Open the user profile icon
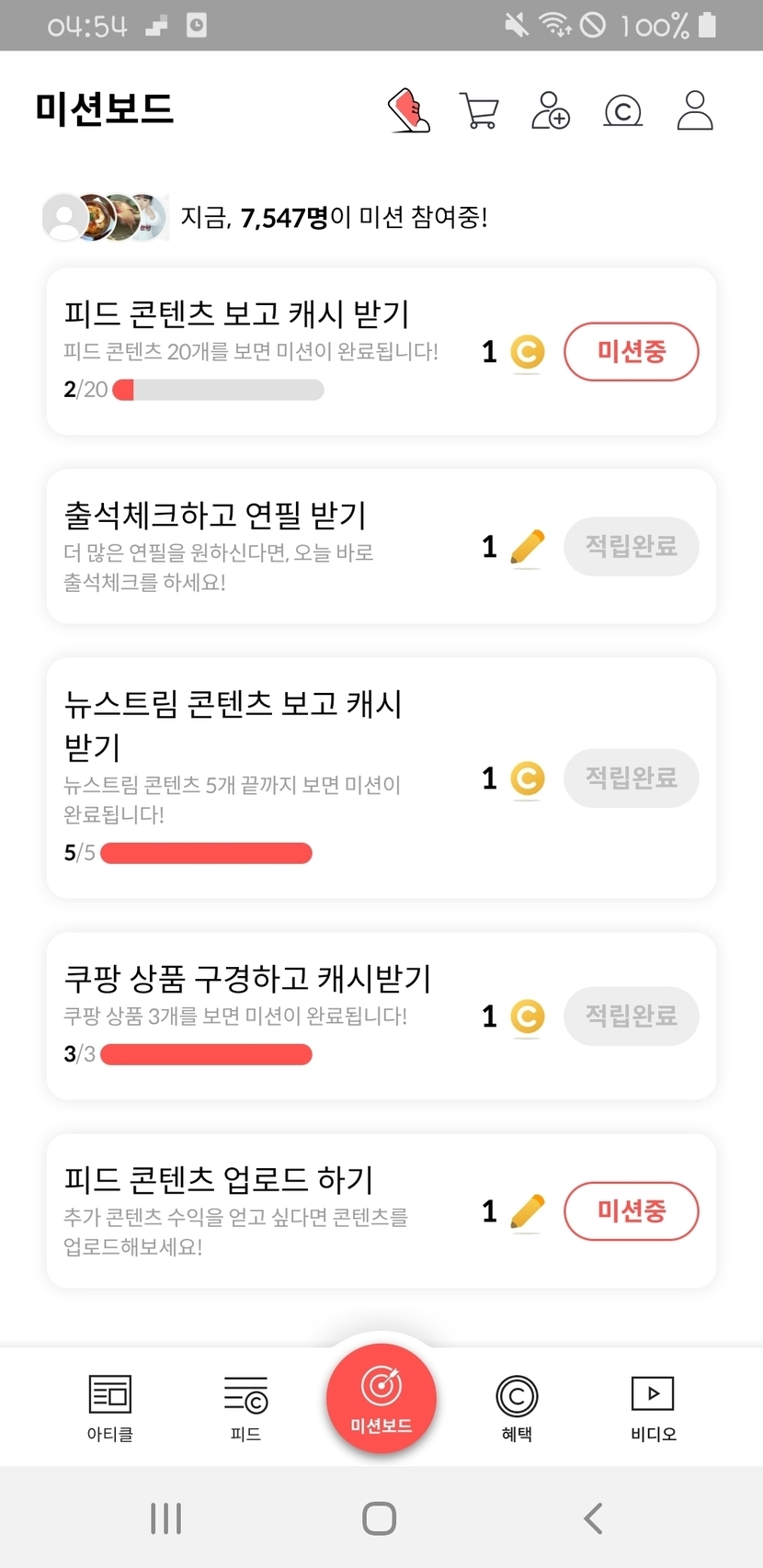The image size is (763, 1568). (x=694, y=111)
